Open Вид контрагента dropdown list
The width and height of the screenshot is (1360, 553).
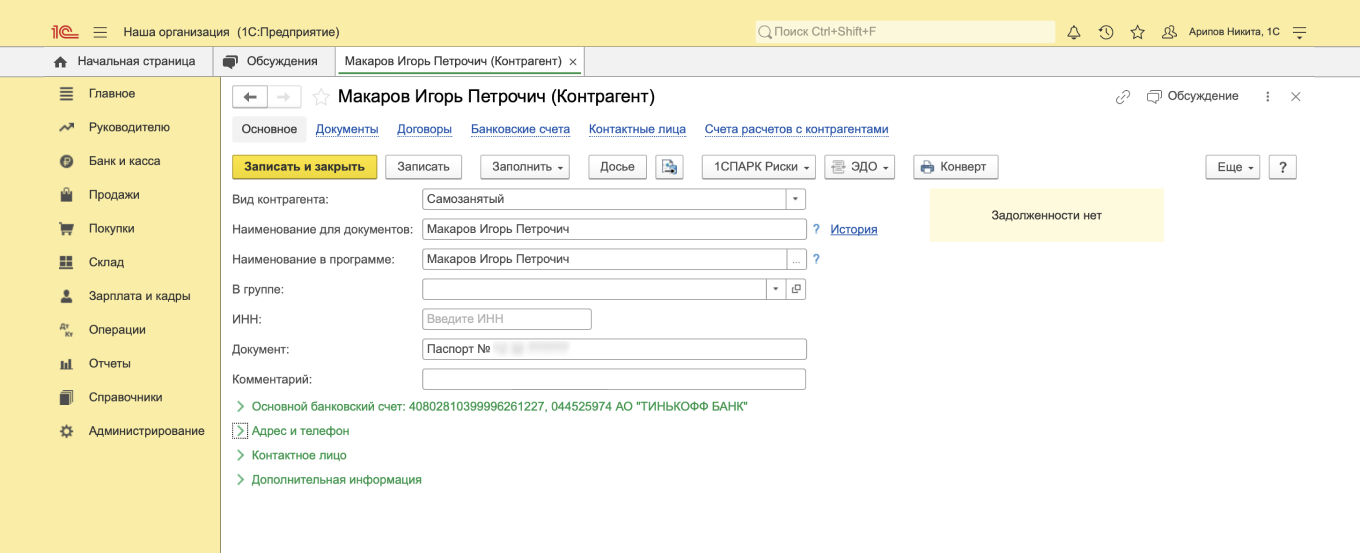(x=796, y=199)
